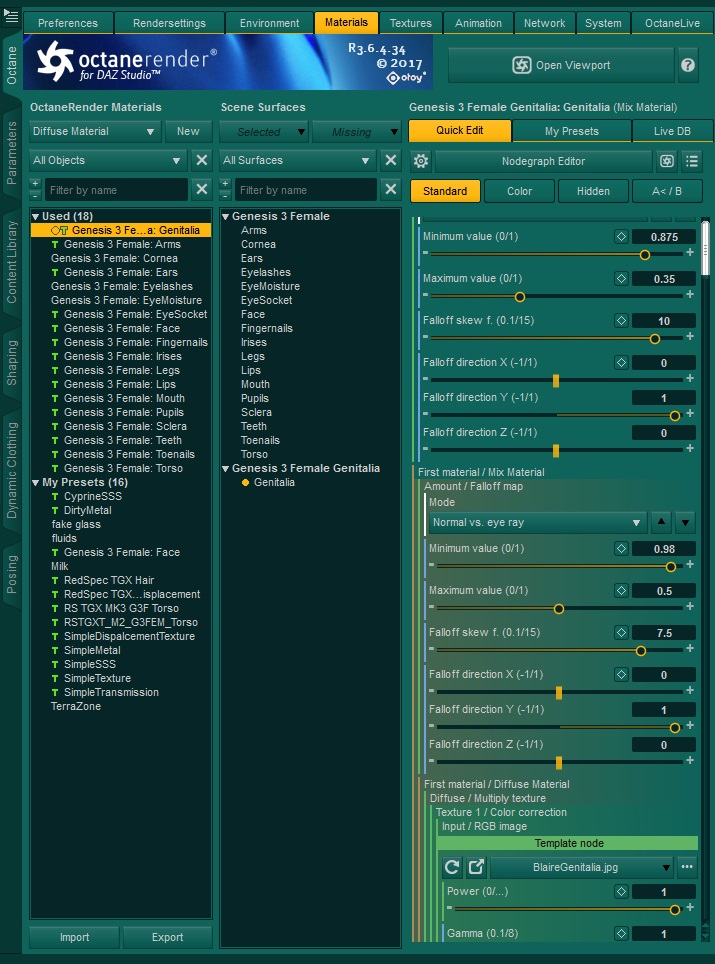Screen dimensions: 715x964
Task: Open the Shaping side tab
Action: coord(12,363)
